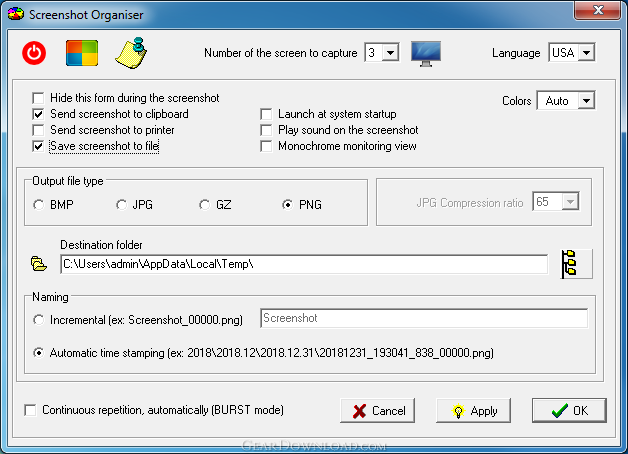
Task: Click the yellow folder icon beside destination path
Action: [x=39, y=264]
